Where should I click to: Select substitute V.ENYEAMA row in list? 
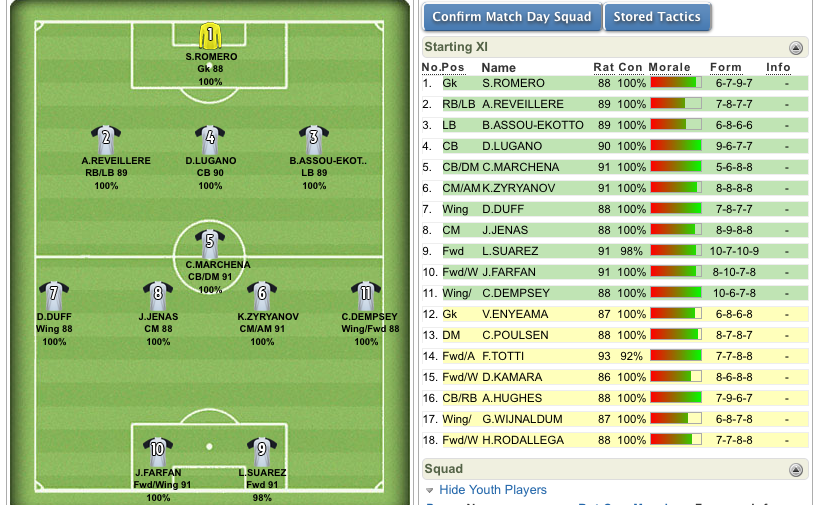pos(615,314)
